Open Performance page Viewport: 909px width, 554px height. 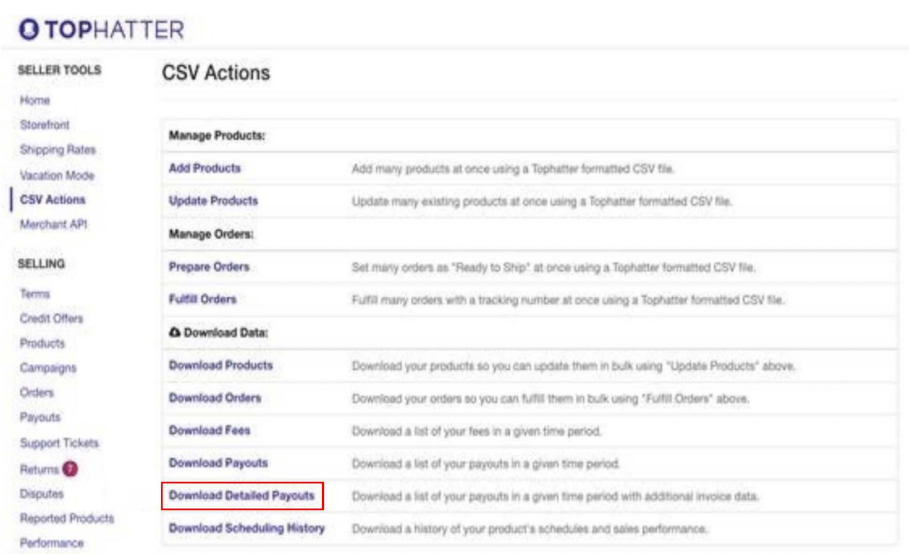pyautogui.click(x=52, y=543)
